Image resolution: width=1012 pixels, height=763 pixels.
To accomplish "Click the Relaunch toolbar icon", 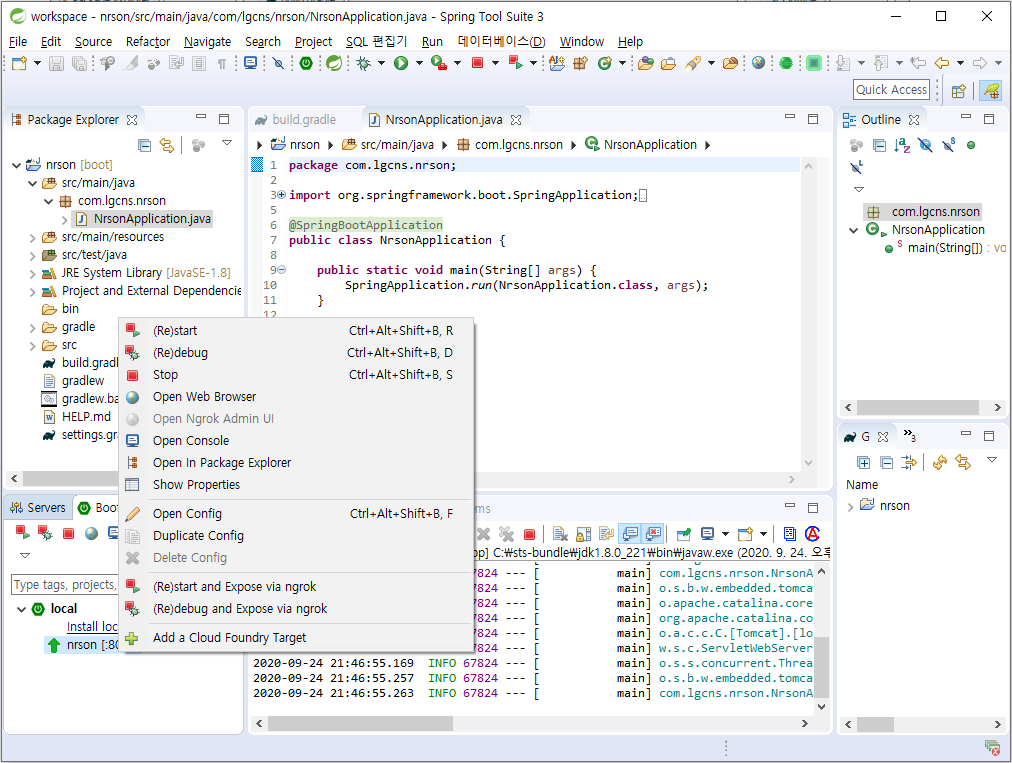I will pos(515,63).
